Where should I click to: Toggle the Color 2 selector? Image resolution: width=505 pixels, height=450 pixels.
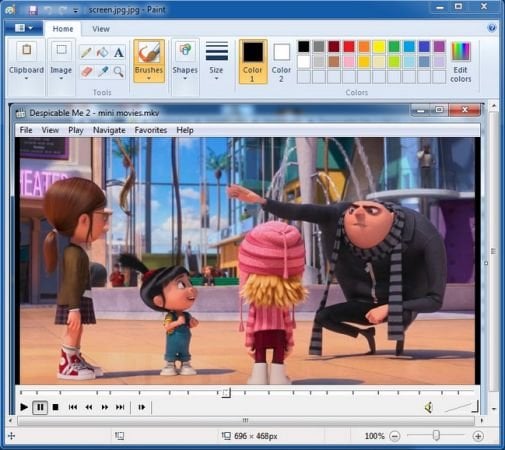coord(281,61)
